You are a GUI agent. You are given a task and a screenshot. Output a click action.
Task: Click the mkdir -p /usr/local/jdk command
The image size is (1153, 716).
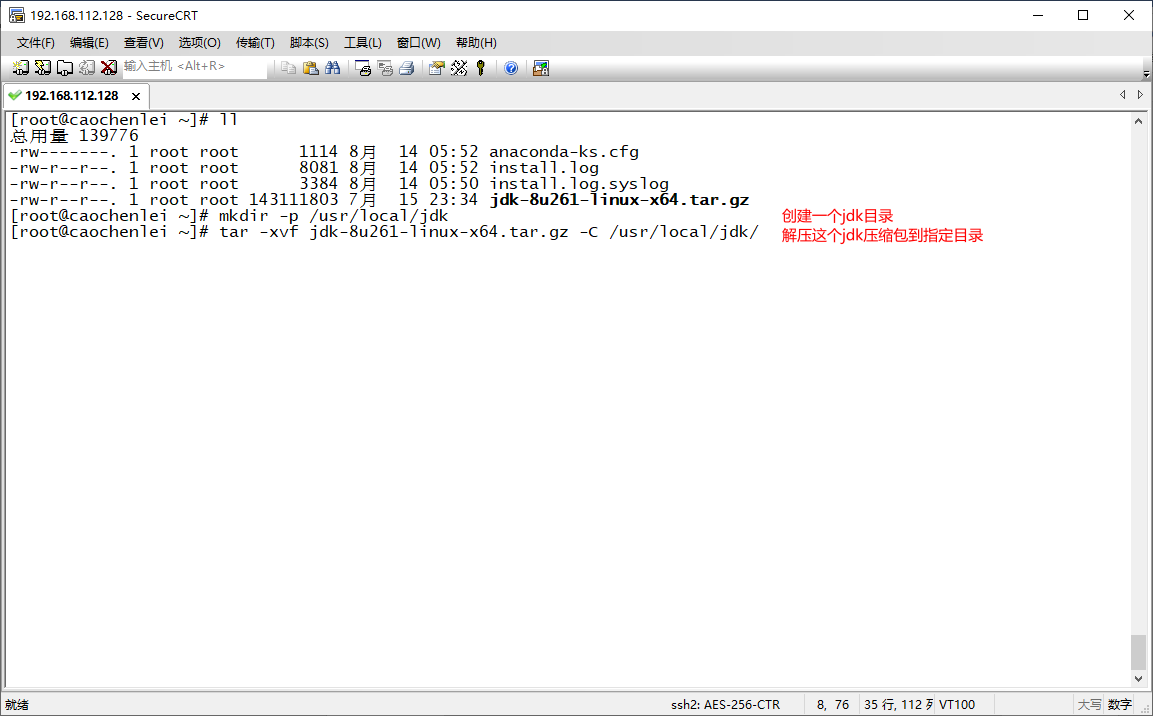(333, 216)
